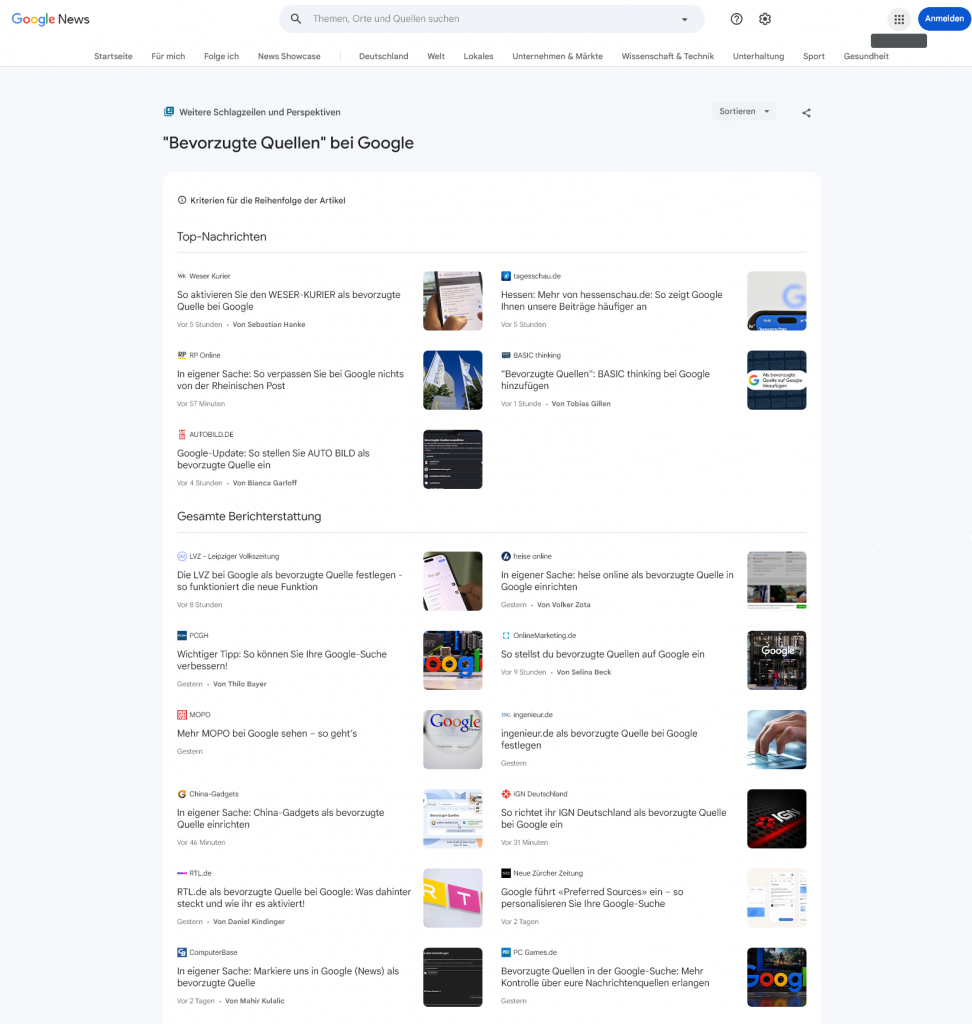Screen dimensions: 972x1024
Task: Click the ComputerBase source icon
Action: point(182,952)
